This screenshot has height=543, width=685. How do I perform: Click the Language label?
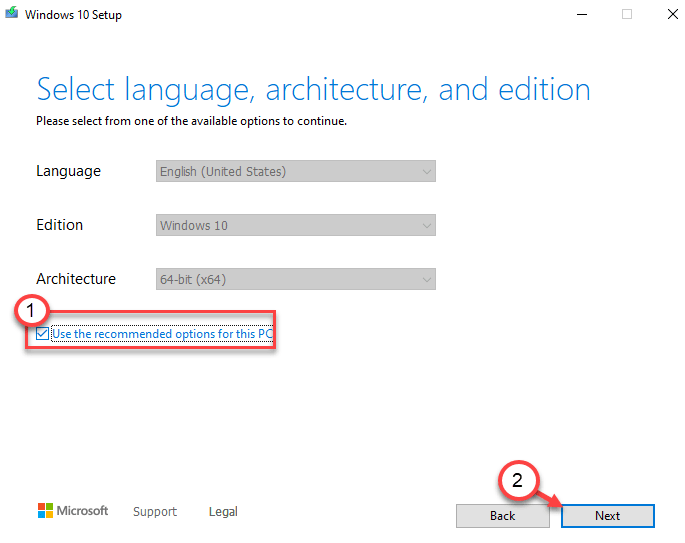tap(69, 171)
